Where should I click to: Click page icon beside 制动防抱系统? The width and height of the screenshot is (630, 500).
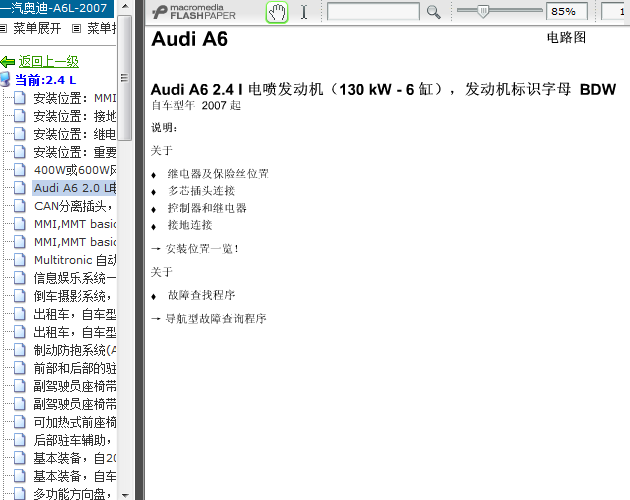[x=19, y=350]
